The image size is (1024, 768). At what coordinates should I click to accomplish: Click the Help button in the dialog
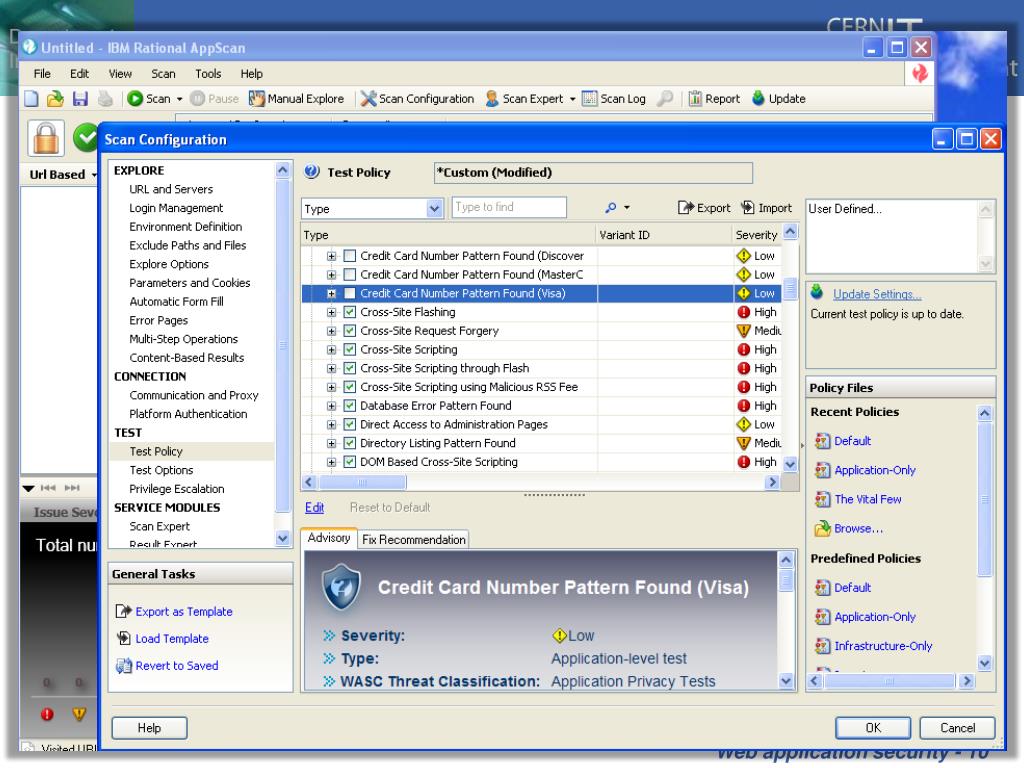(x=149, y=728)
